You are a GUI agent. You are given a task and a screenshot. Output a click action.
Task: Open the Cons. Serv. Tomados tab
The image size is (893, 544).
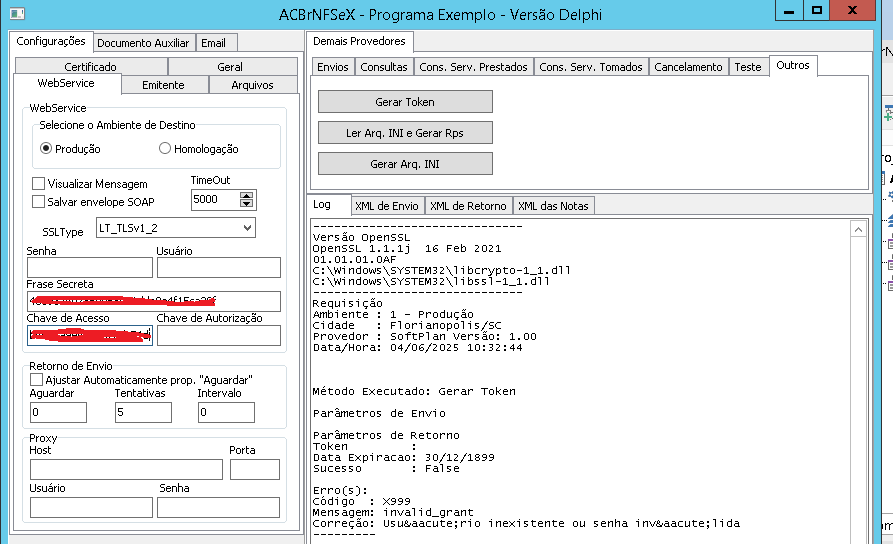[591, 67]
